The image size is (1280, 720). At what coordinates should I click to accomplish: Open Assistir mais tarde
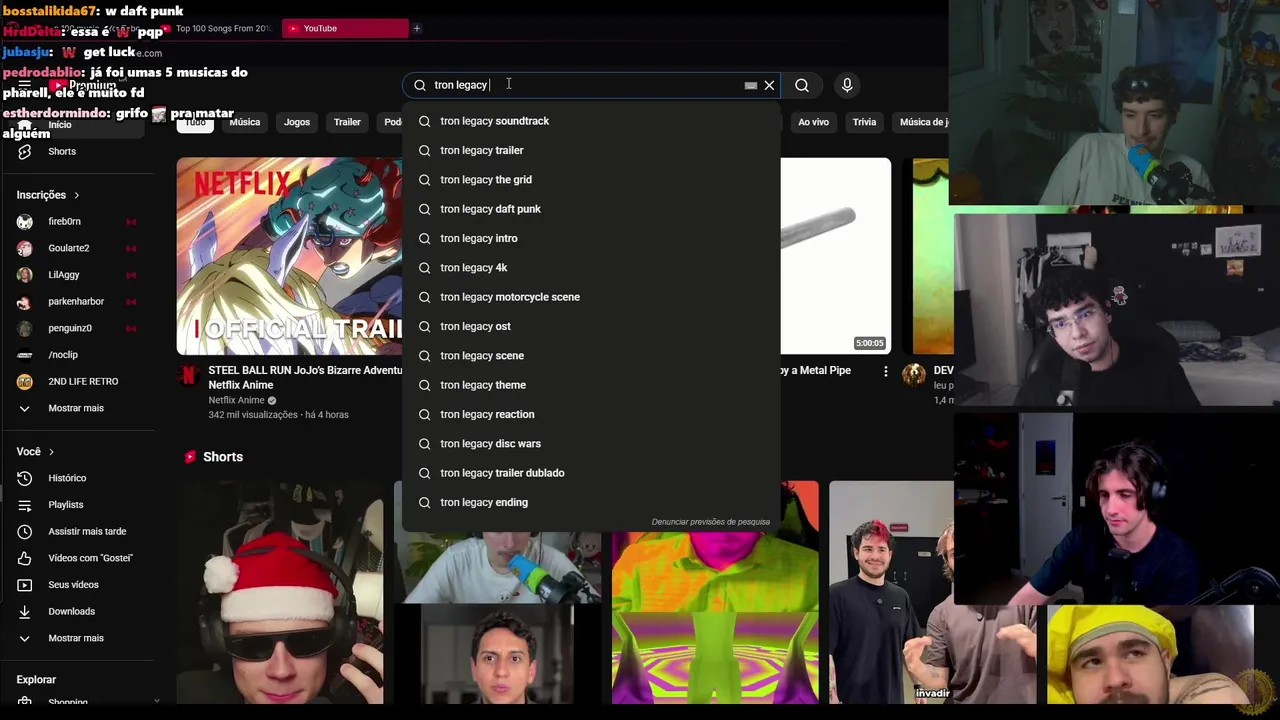point(87,531)
